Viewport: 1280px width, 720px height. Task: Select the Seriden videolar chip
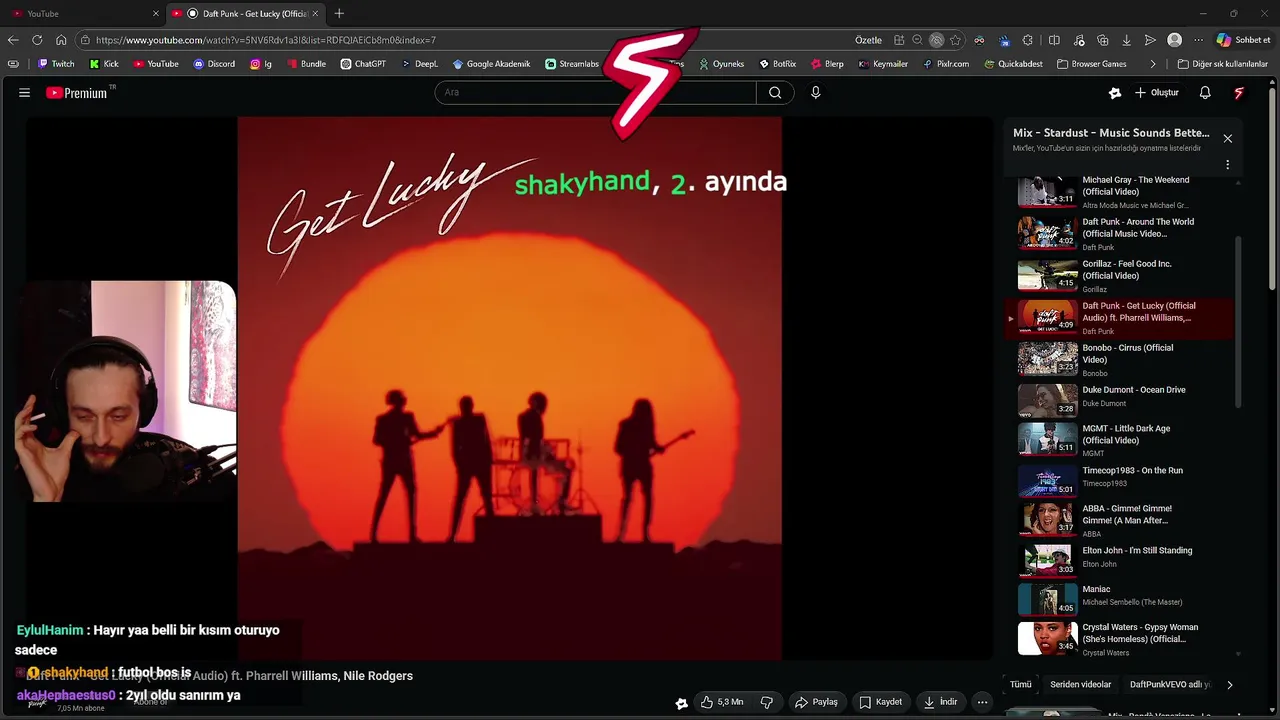1080,685
